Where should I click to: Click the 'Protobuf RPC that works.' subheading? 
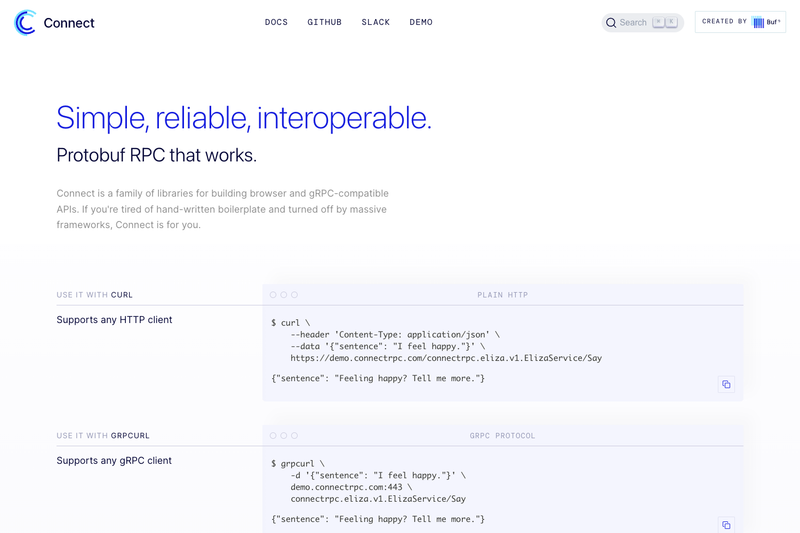coord(157,155)
